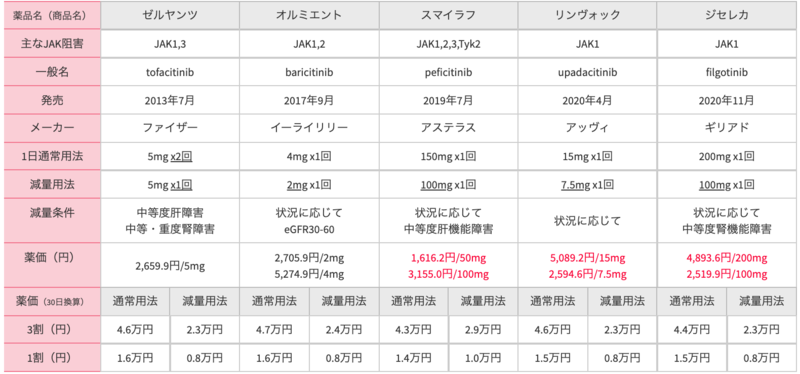
Task: Click the ジセレカ column header
Action: pyautogui.click(x=728, y=15)
